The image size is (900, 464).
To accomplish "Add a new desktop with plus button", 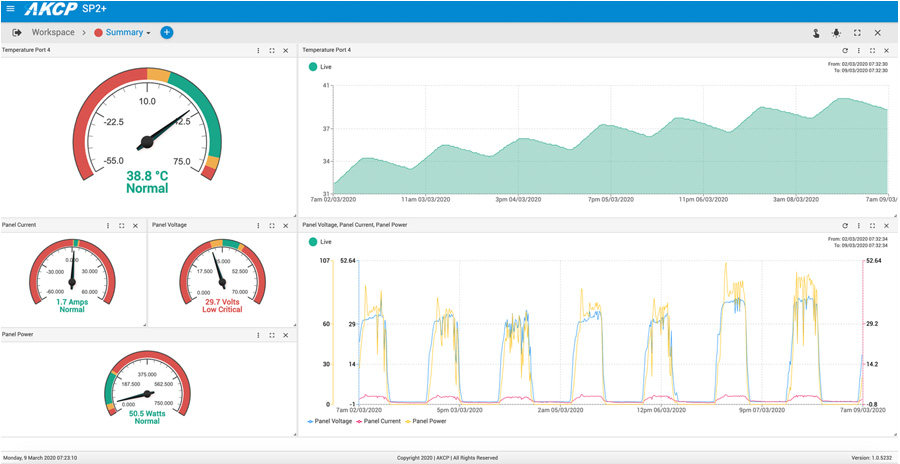I will (167, 33).
